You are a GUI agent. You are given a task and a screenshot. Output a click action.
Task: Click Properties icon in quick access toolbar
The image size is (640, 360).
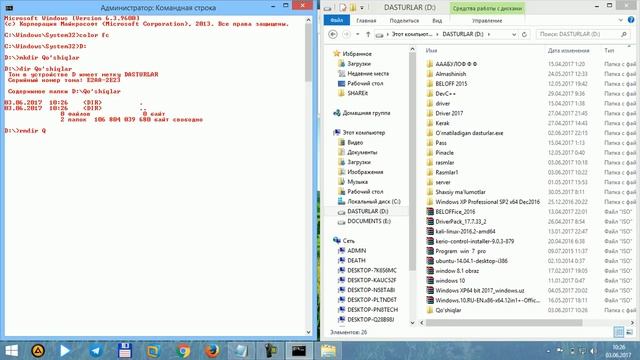(343, 7)
